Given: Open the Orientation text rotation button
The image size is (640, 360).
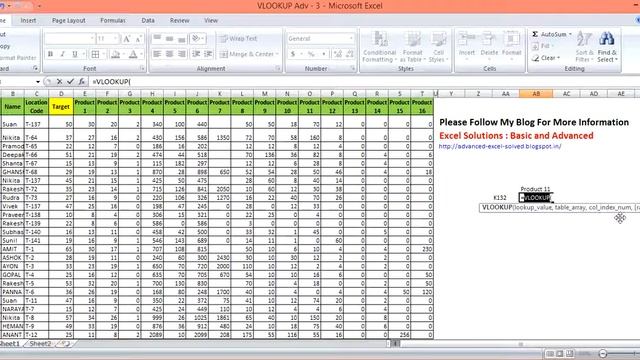Looking at the screenshot, I should (x=198, y=39).
